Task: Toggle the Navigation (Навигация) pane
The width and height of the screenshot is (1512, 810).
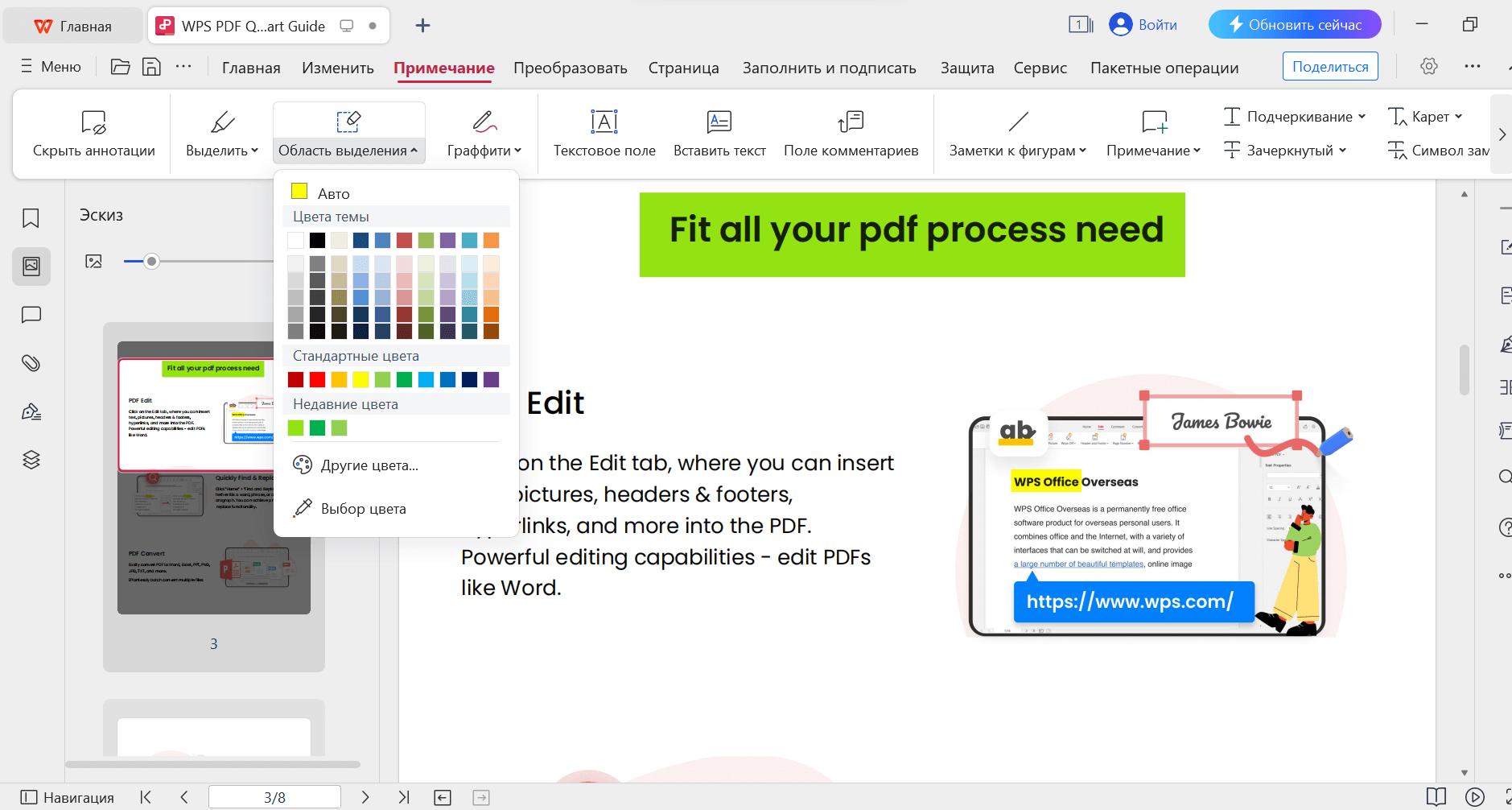Action: pos(68,797)
